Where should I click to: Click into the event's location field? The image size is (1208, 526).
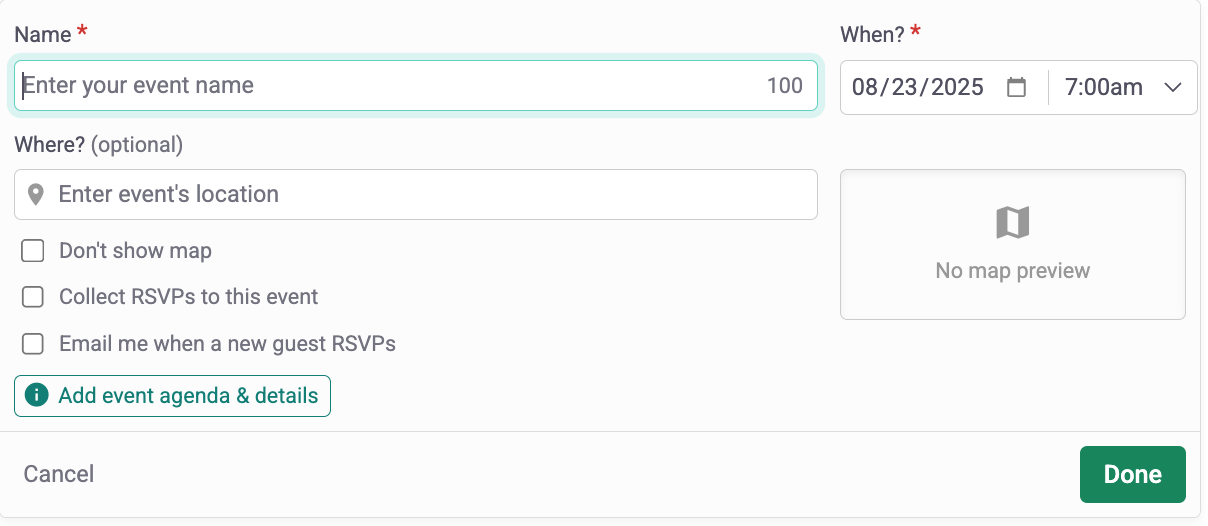(x=416, y=194)
